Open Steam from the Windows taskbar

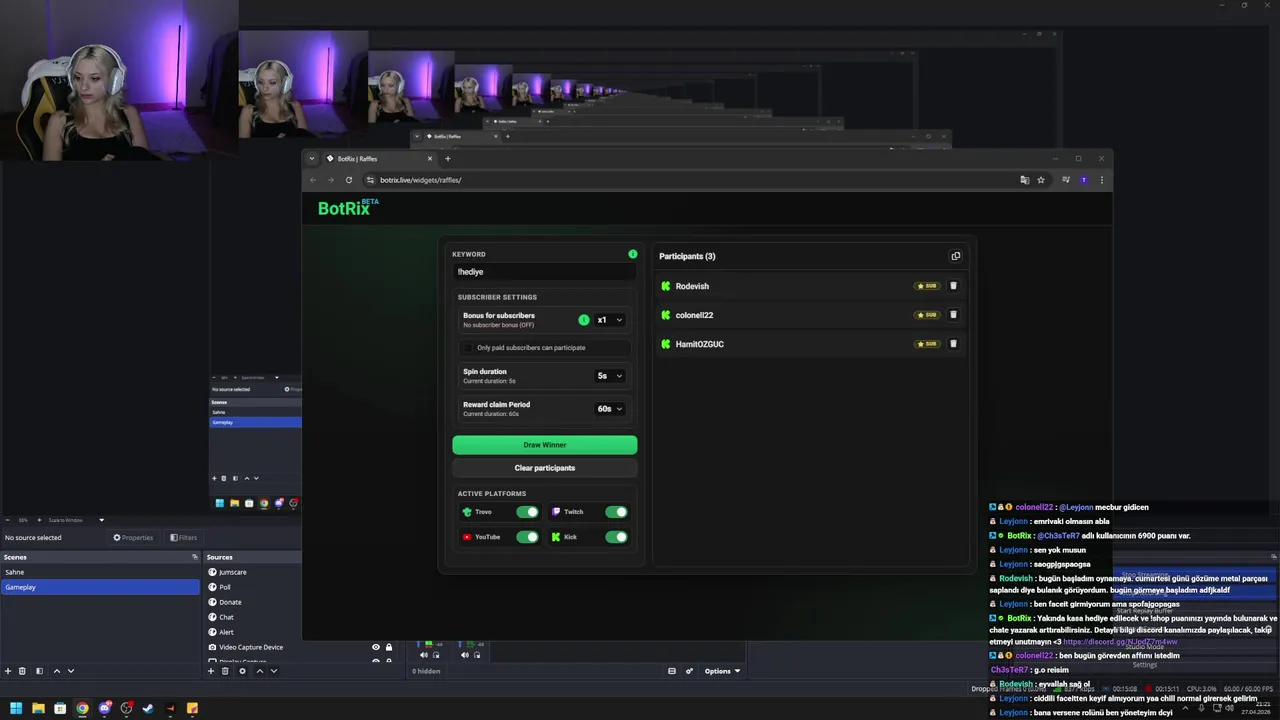(x=148, y=708)
